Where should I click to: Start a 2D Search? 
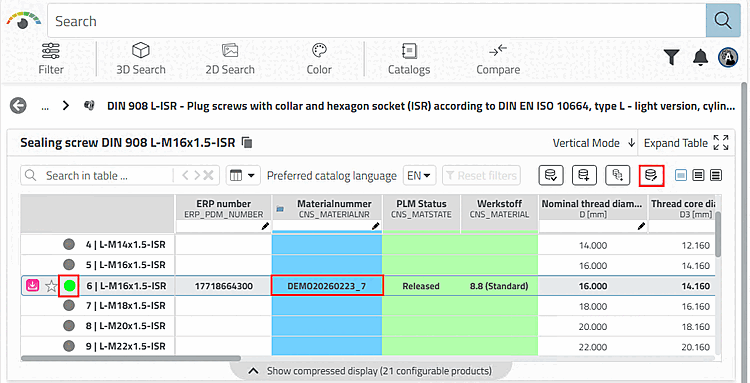tap(230, 59)
